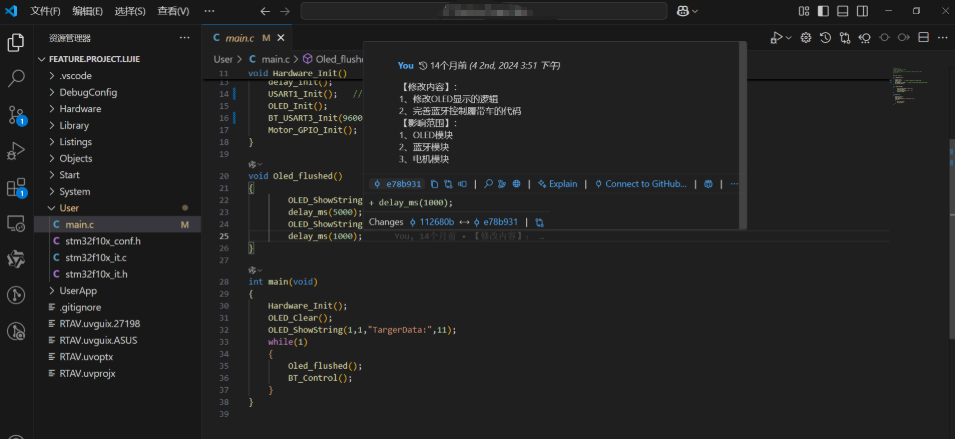
Task: Open changes with previous revision icon
Action: (x=865, y=38)
